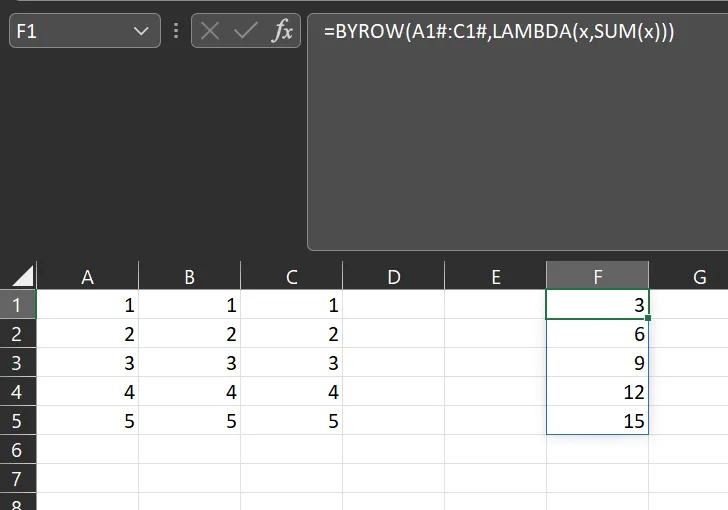Image resolution: width=728 pixels, height=510 pixels.
Task: Open Insert Function with the fx icon
Action: [282, 31]
